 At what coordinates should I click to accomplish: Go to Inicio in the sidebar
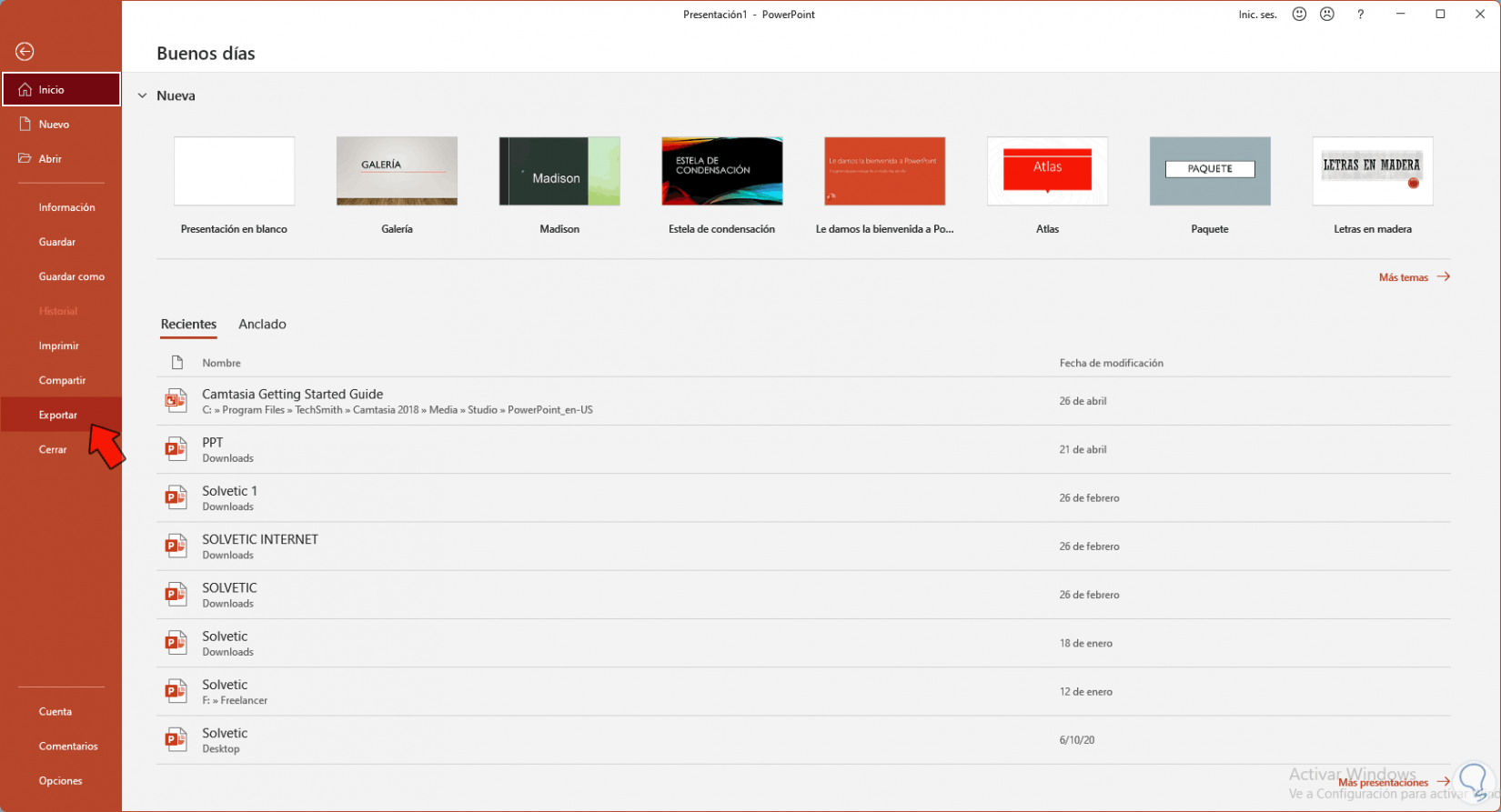pos(61,89)
